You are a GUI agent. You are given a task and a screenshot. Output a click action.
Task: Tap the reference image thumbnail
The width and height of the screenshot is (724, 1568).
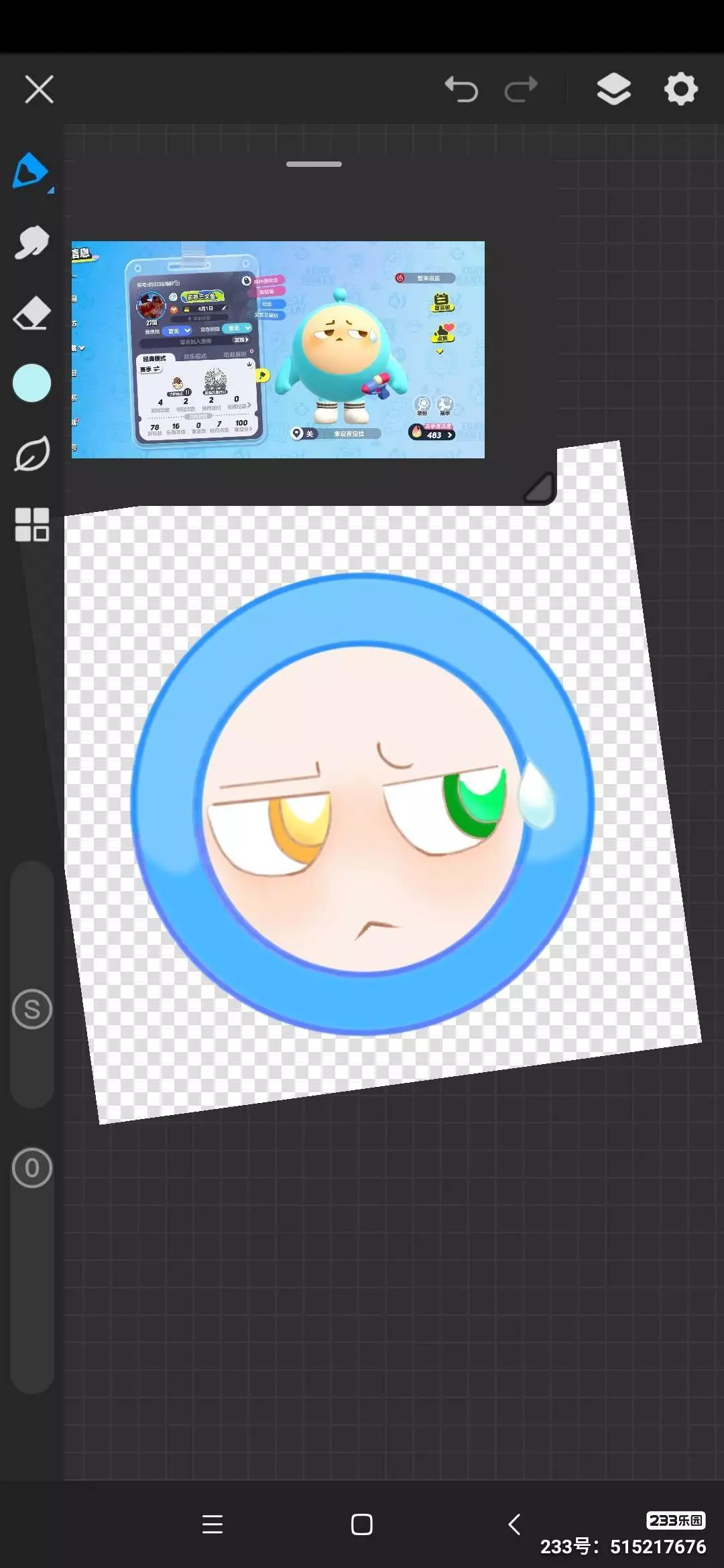pyautogui.click(x=278, y=350)
